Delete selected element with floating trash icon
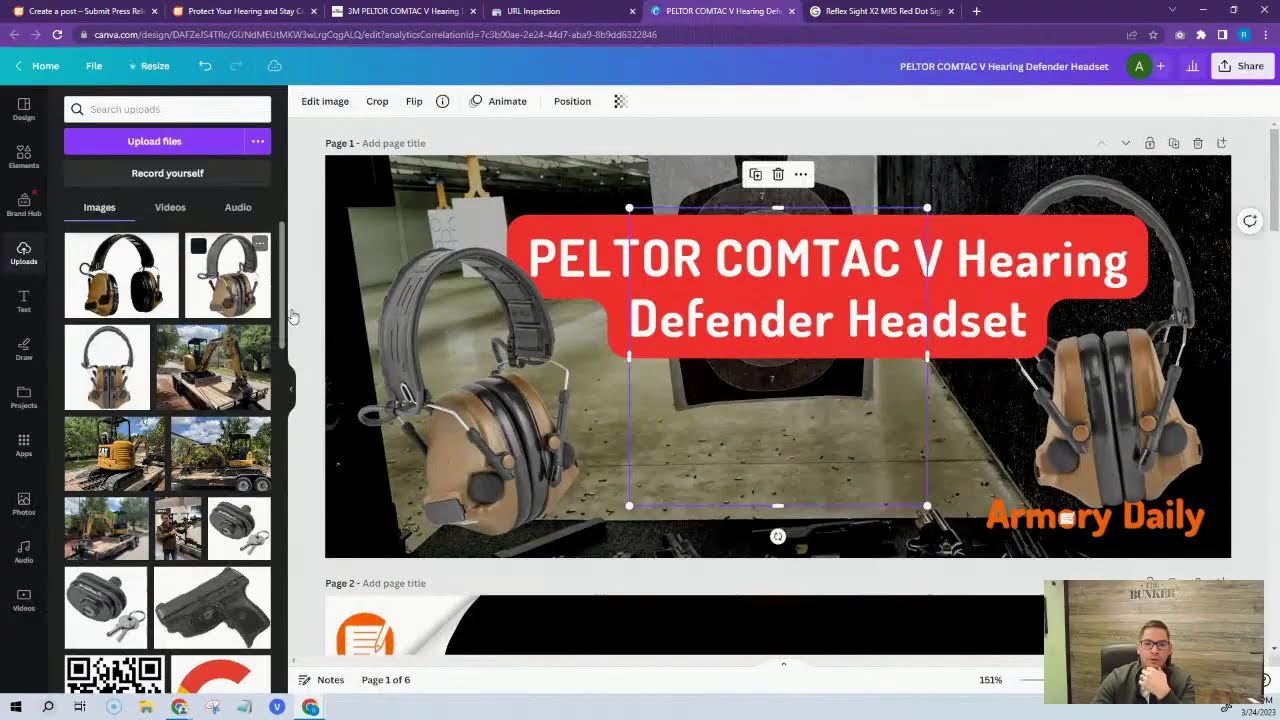Image resolution: width=1280 pixels, height=720 pixels. point(778,174)
